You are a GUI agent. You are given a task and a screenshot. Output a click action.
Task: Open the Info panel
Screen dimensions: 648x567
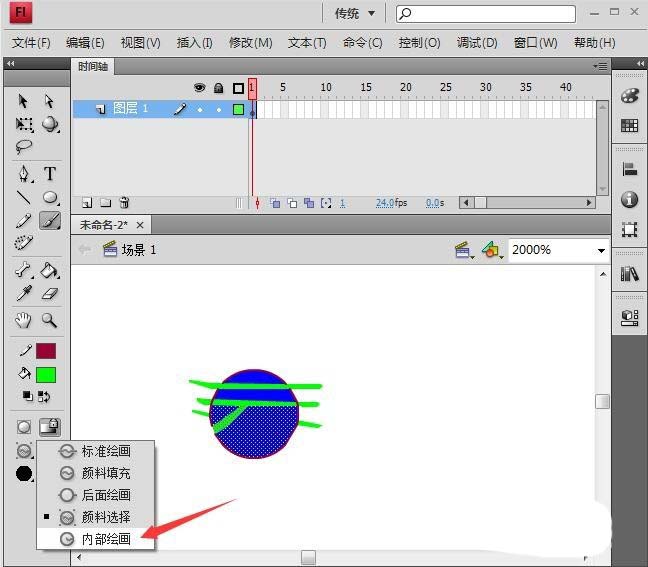pyautogui.click(x=629, y=199)
